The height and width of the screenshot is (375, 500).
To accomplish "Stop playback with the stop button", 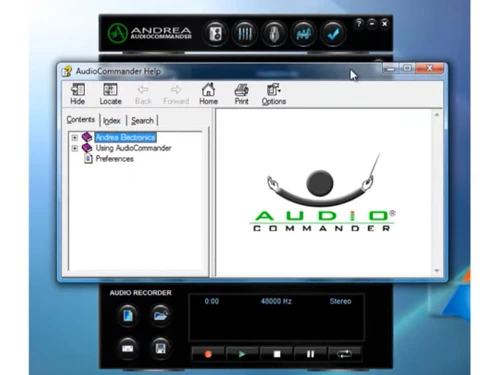I will 277,354.
